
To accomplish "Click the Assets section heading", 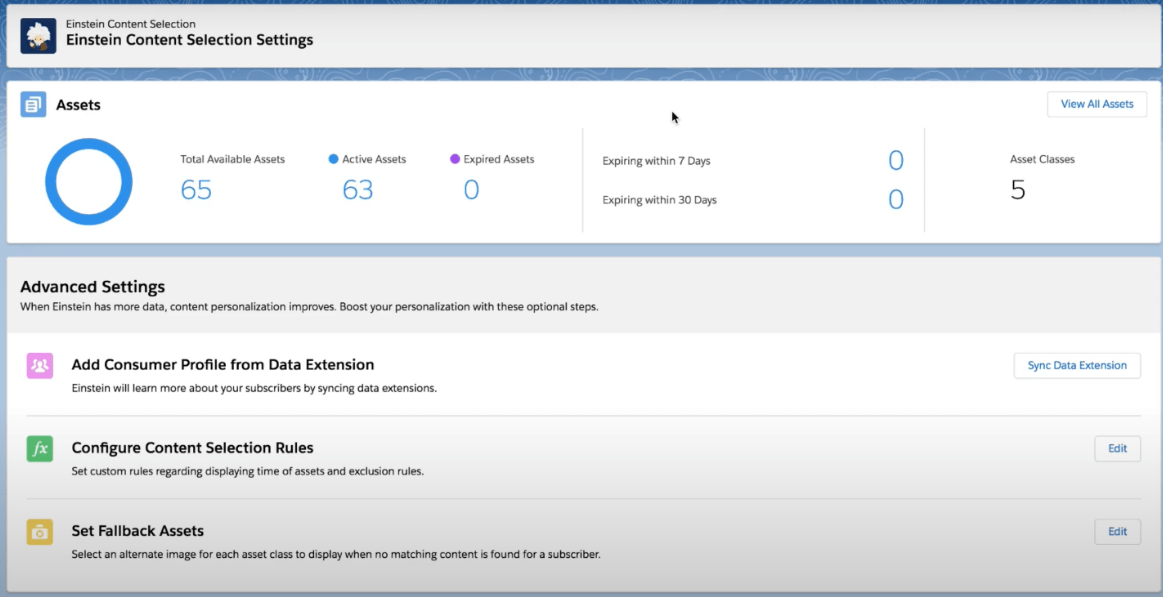I will point(78,104).
